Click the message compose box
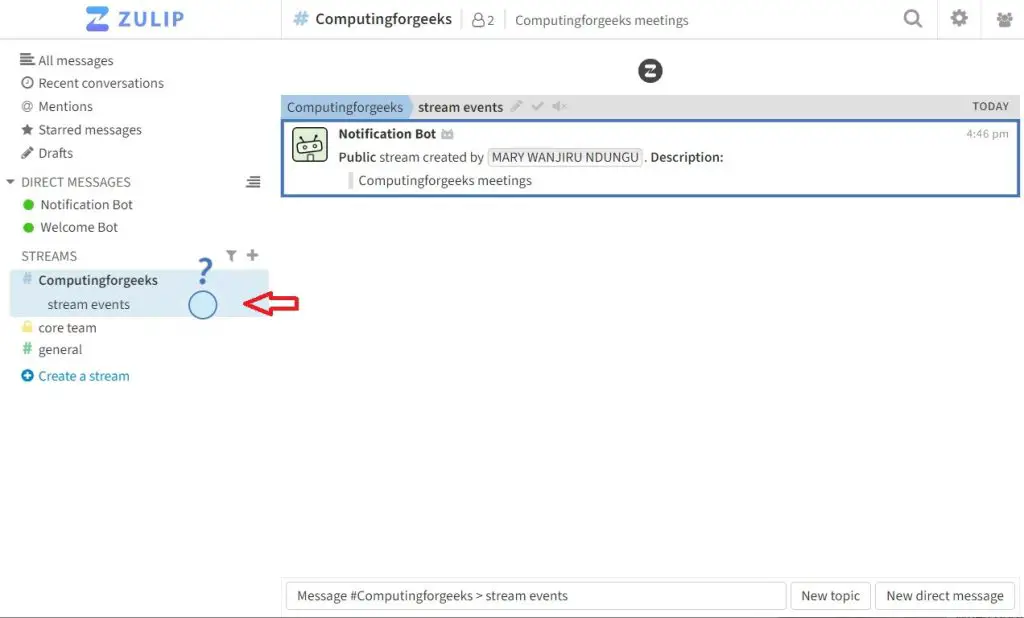This screenshot has height=618, width=1024. click(x=536, y=596)
